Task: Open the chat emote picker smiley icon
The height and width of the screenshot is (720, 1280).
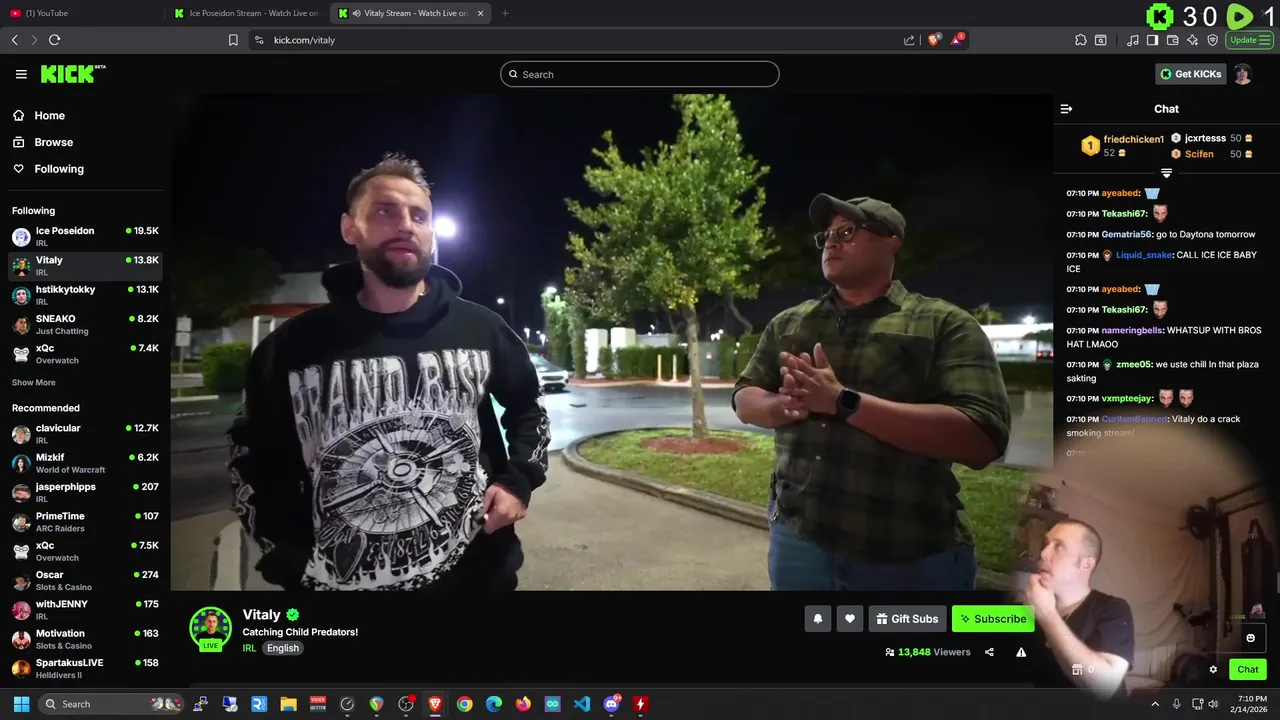Action: pos(1250,638)
